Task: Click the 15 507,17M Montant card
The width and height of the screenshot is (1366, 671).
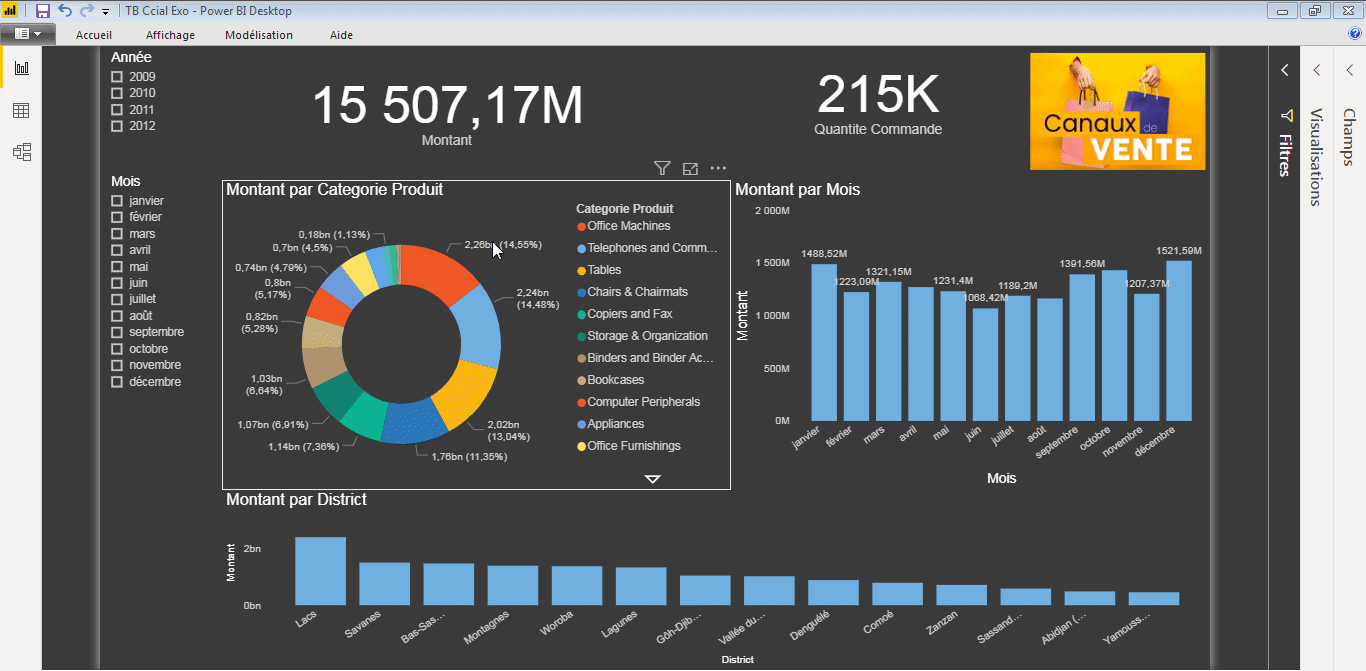Action: [447, 113]
